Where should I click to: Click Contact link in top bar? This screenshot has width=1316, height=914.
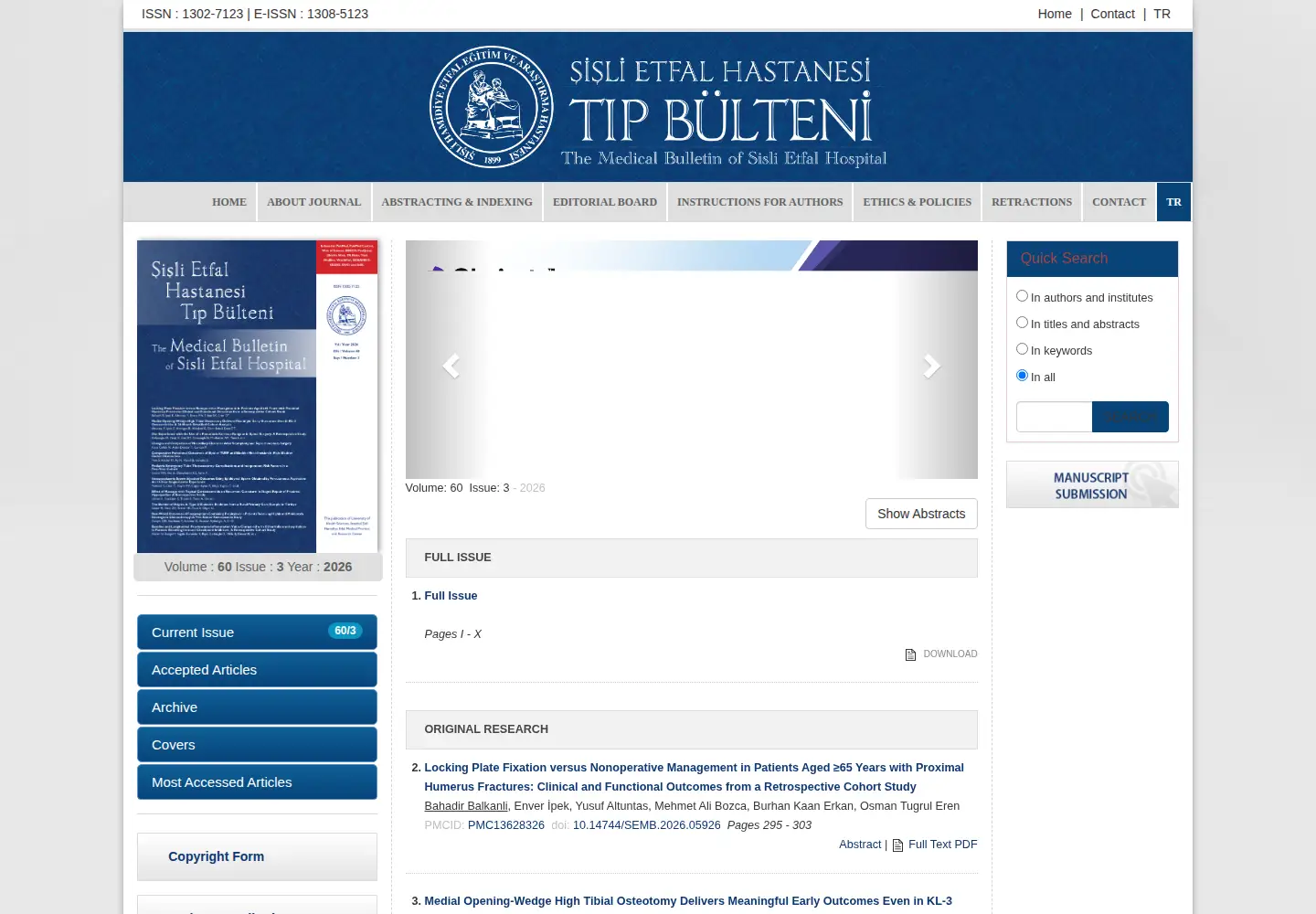1112,14
